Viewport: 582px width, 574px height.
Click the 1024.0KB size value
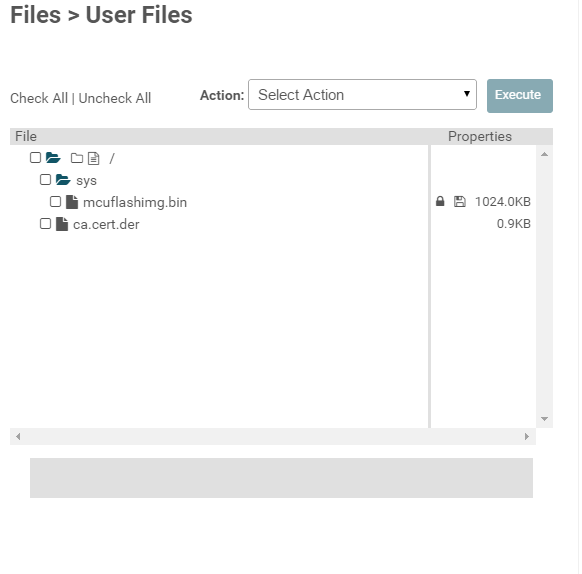(503, 202)
